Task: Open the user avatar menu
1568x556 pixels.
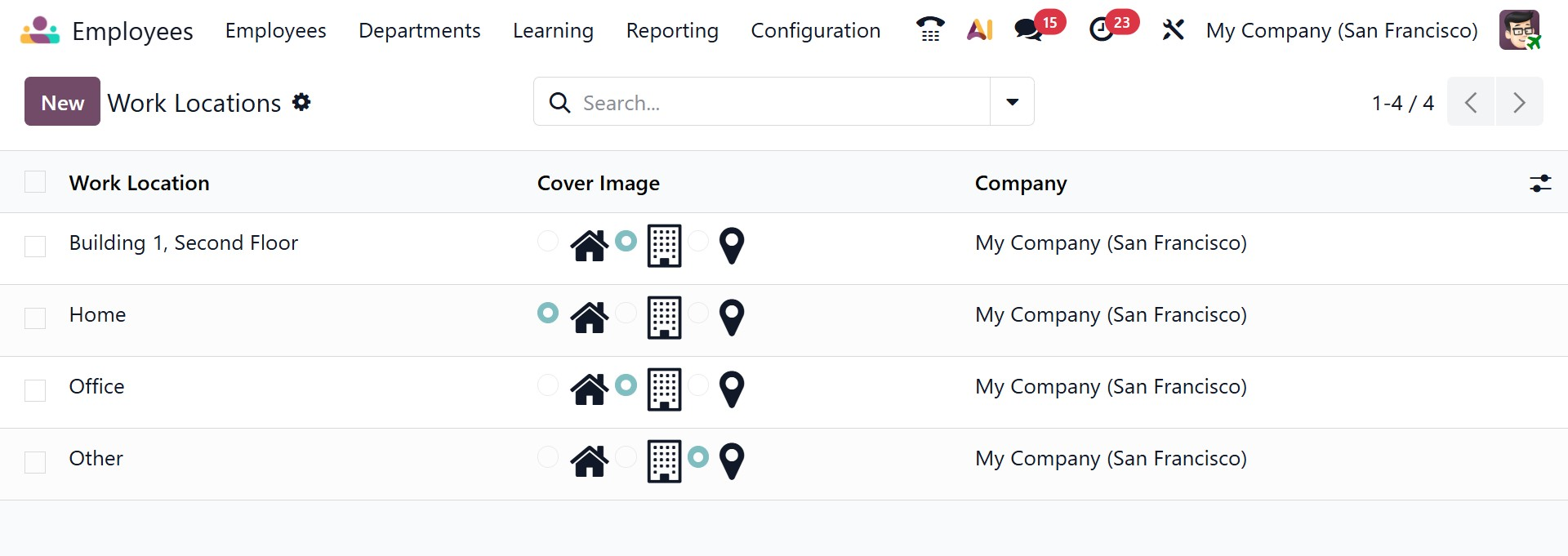Action: tap(1519, 30)
